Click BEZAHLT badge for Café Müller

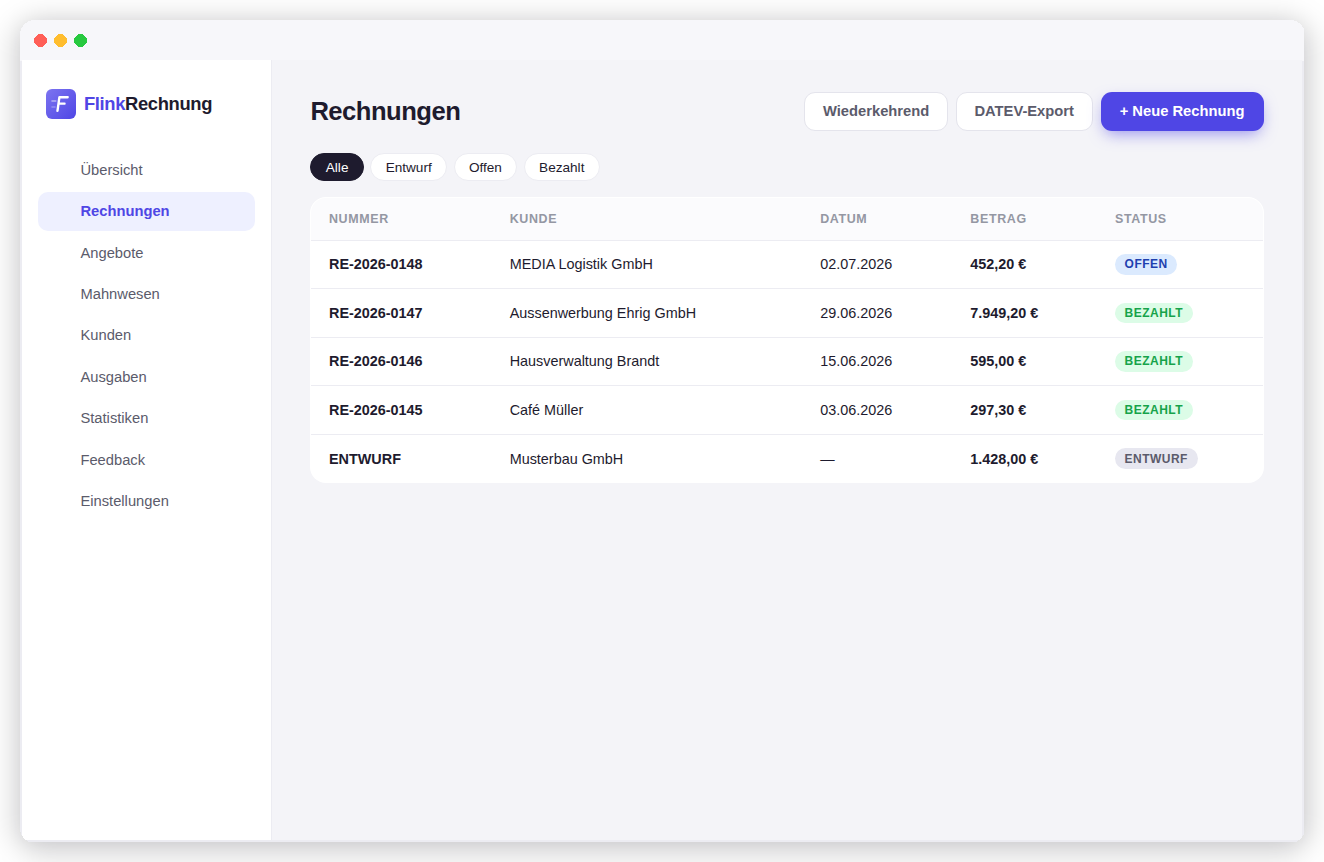(x=1154, y=410)
